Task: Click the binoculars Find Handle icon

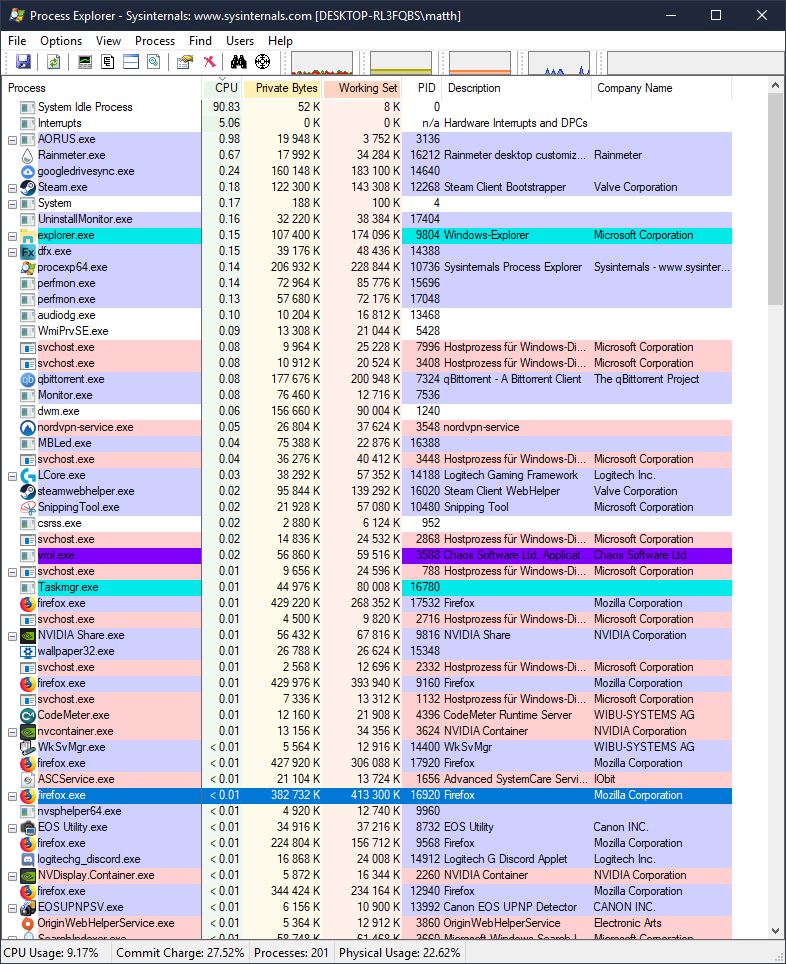Action: pos(239,61)
